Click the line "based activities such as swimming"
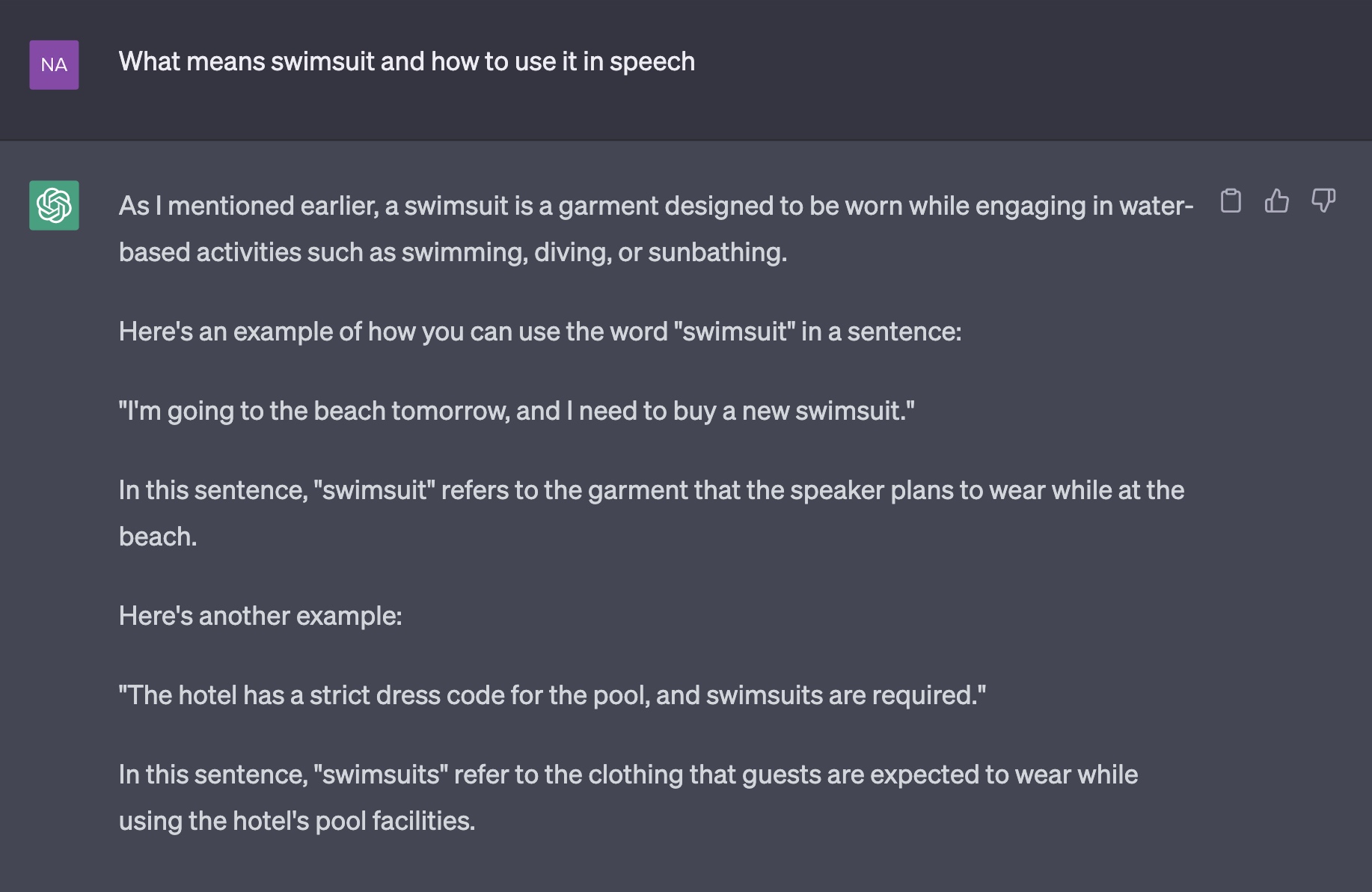The height and width of the screenshot is (892, 1372). coord(453,252)
